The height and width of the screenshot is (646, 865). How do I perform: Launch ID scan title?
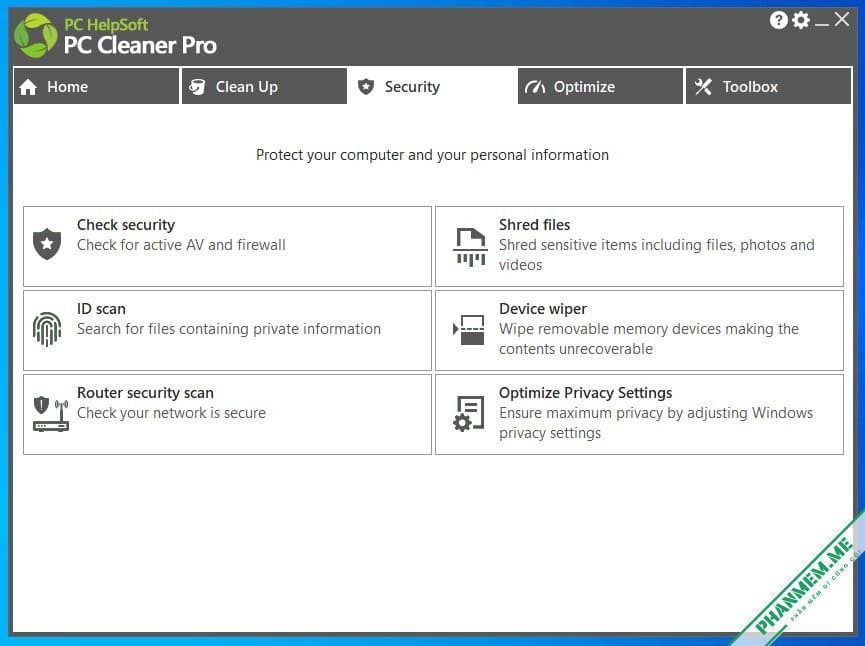[101, 308]
